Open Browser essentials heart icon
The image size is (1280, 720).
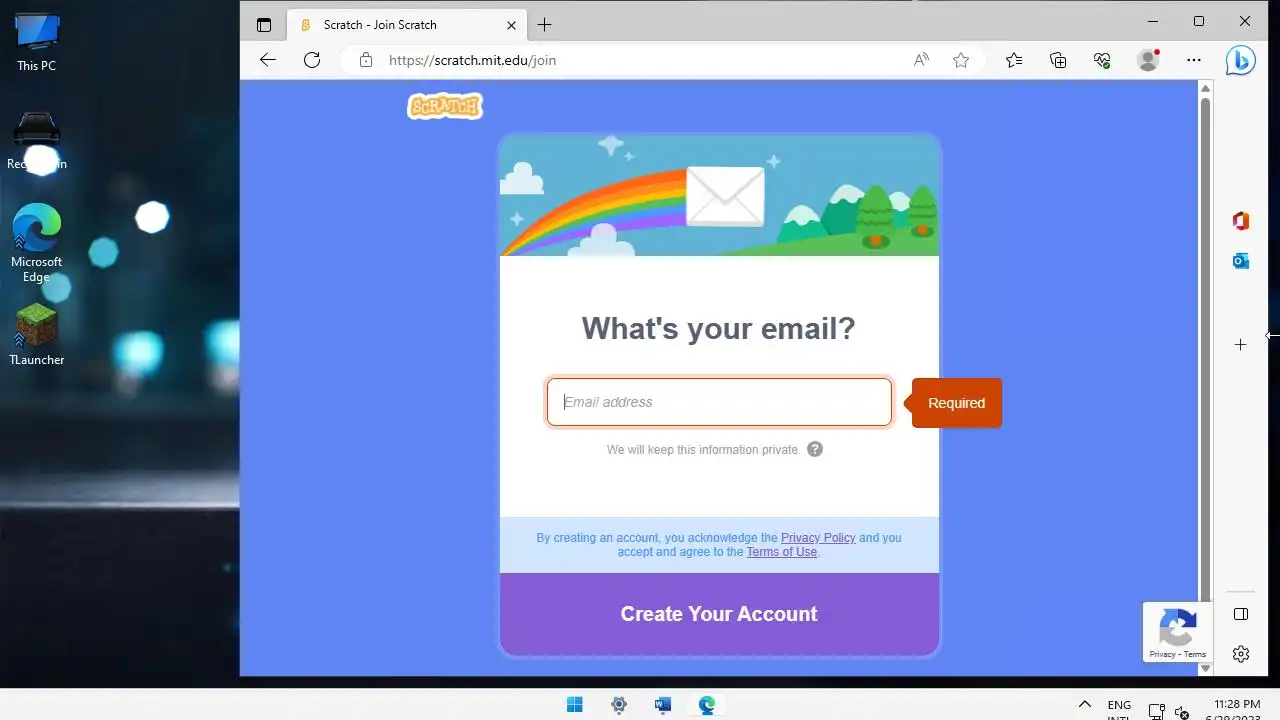pyautogui.click(x=1102, y=60)
